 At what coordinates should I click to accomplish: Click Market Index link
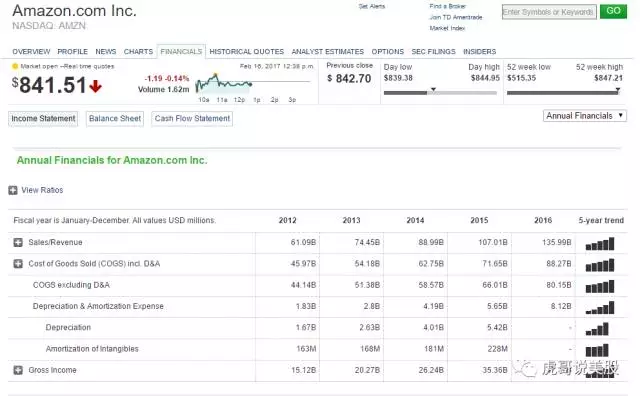[447, 28]
